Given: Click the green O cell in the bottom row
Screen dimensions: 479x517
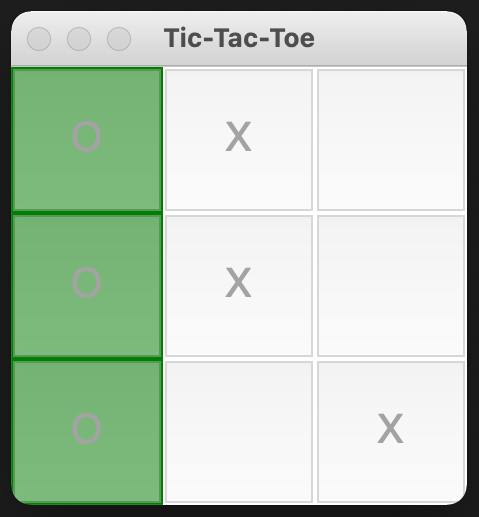Looking at the screenshot, I should [x=87, y=432].
